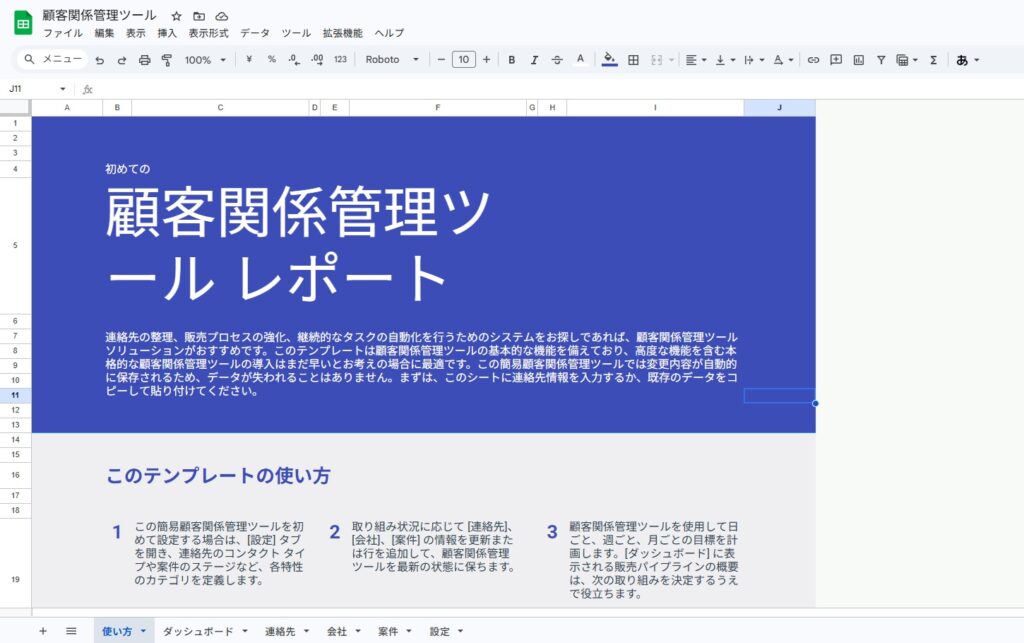1024x643 pixels.
Task: Click the add new sheet plus button
Action: coord(42,631)
